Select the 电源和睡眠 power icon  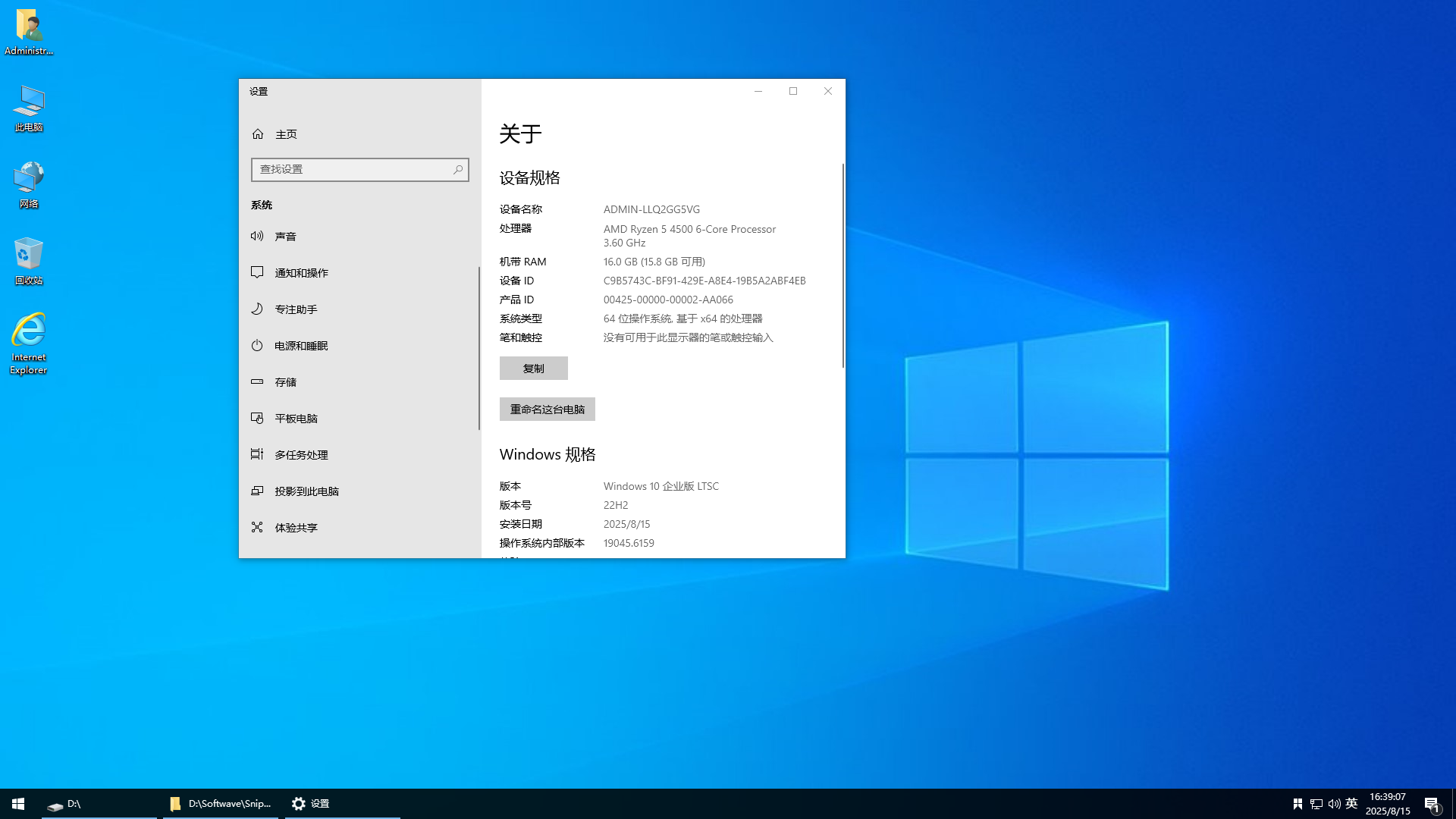click(x=259, y=345)
